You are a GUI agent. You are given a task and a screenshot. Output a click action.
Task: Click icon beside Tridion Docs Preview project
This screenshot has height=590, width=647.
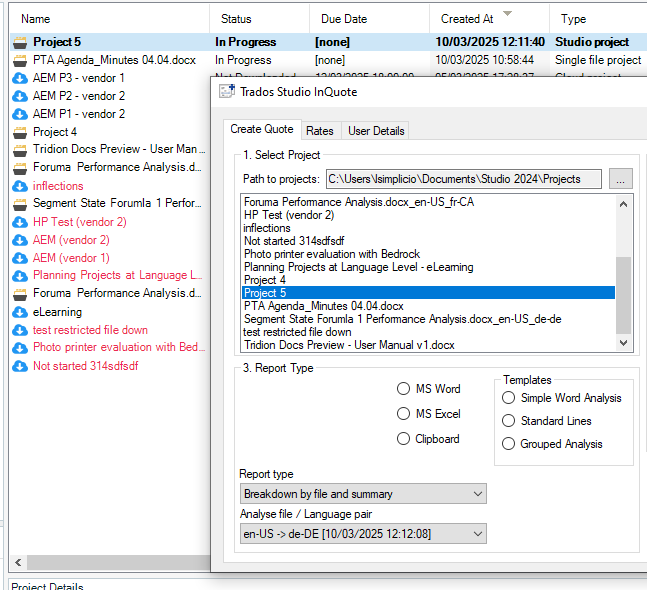point(20,150)
